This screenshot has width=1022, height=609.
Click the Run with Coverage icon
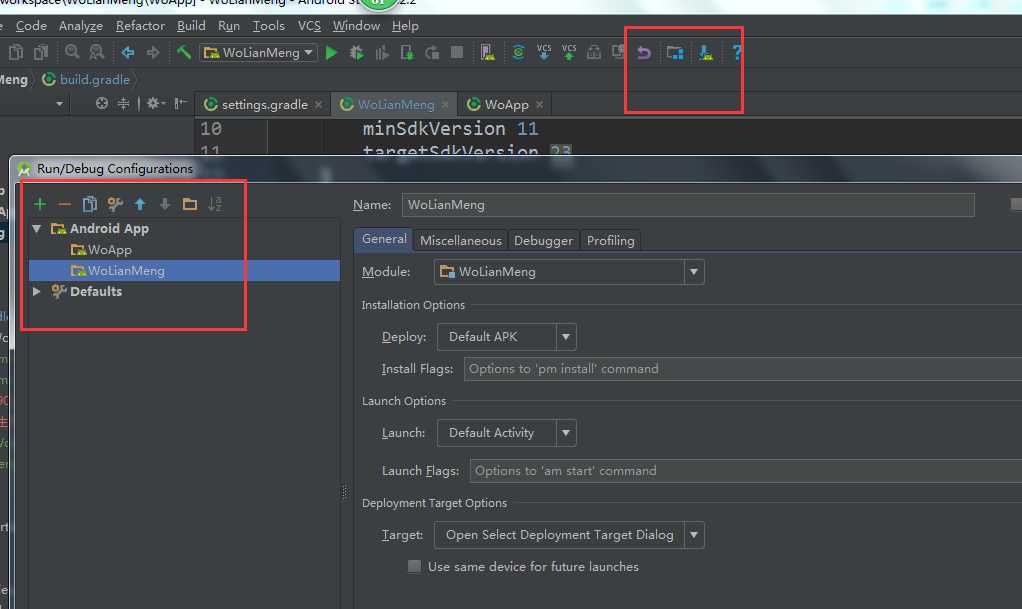point(382,53)
